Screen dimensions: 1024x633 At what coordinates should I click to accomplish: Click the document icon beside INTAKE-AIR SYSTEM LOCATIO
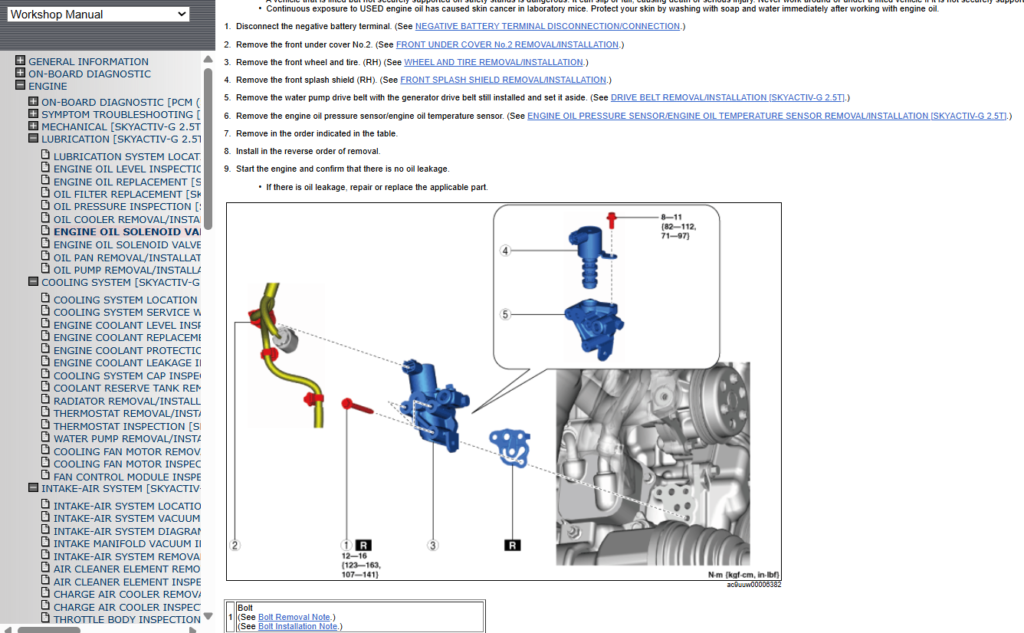click(x=45, y=505)
